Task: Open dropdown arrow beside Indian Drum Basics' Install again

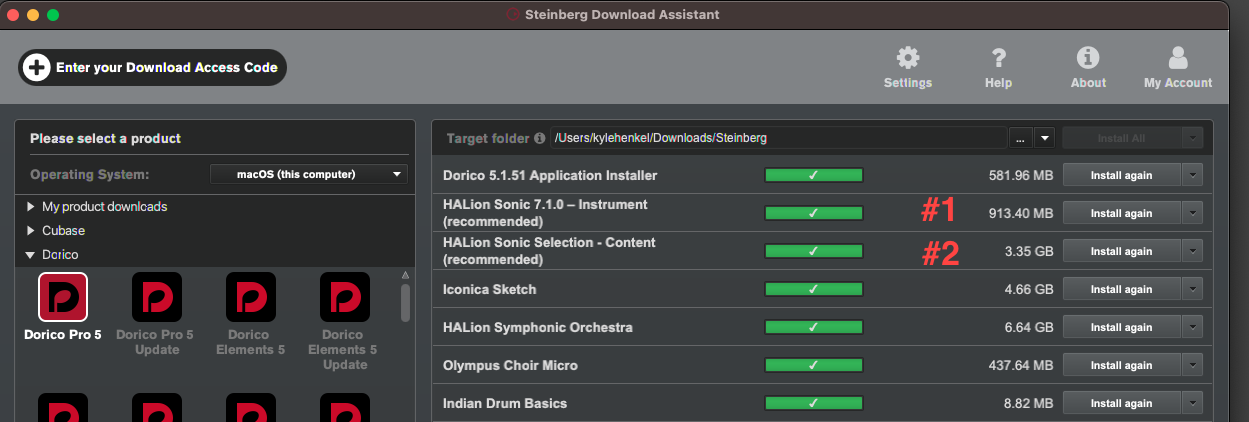Action: click(1192, 403)
